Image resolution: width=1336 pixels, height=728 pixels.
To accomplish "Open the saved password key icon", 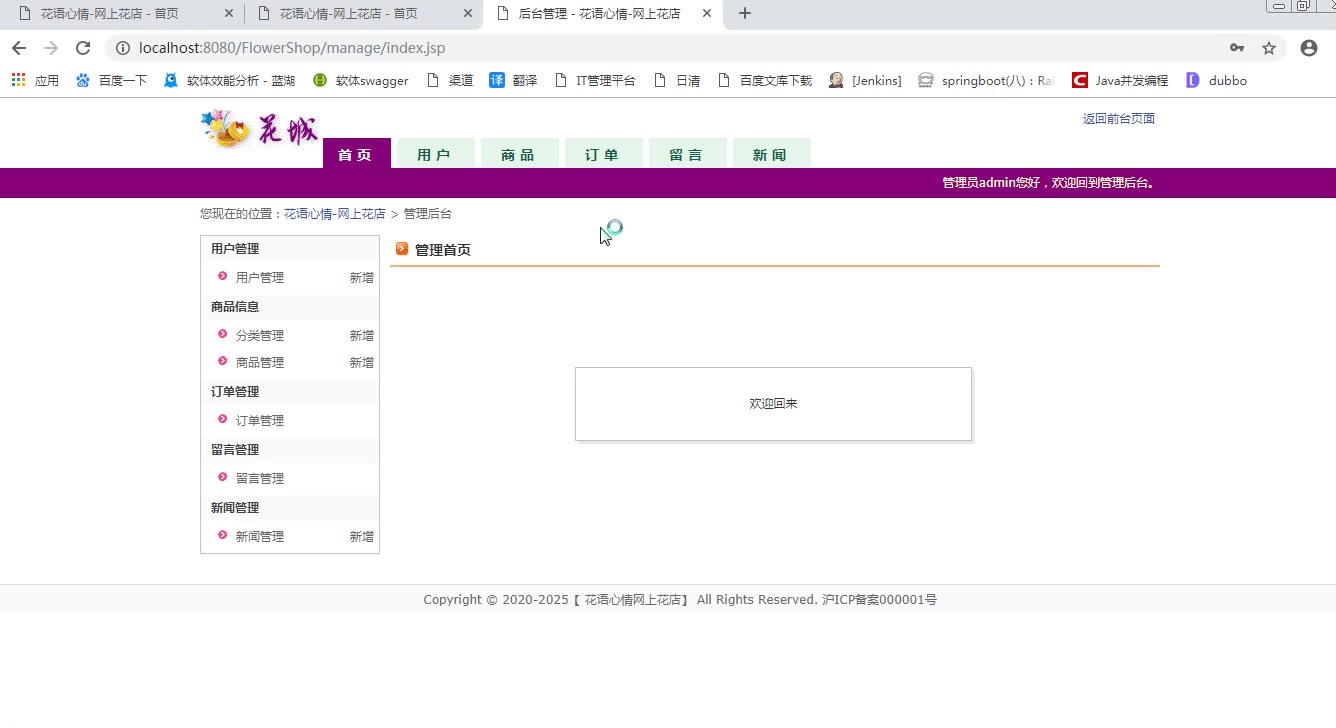I will tap(1237, 48).
